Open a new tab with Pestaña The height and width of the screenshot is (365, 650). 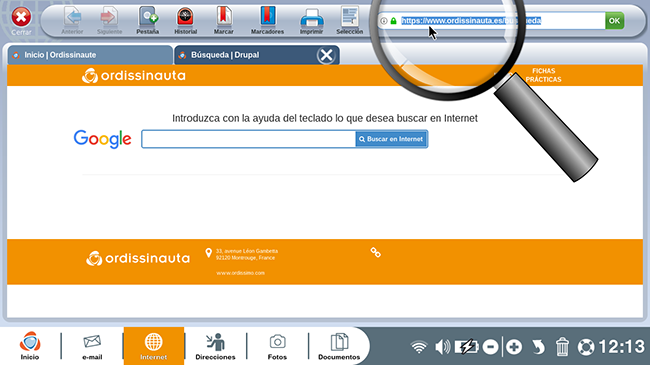[148, 20]
